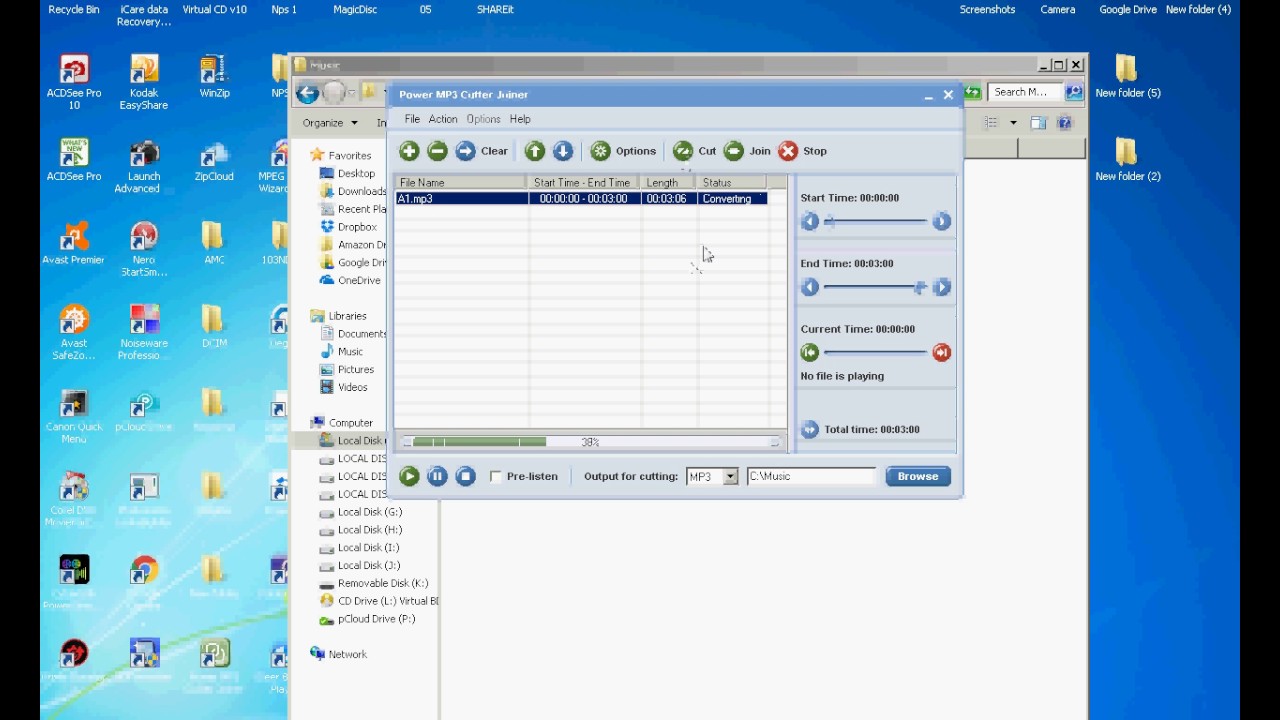Click the Kodak EasyShare desktop icon
Viewport: 1280px width, 720px height.
click(x=144, y=82)
